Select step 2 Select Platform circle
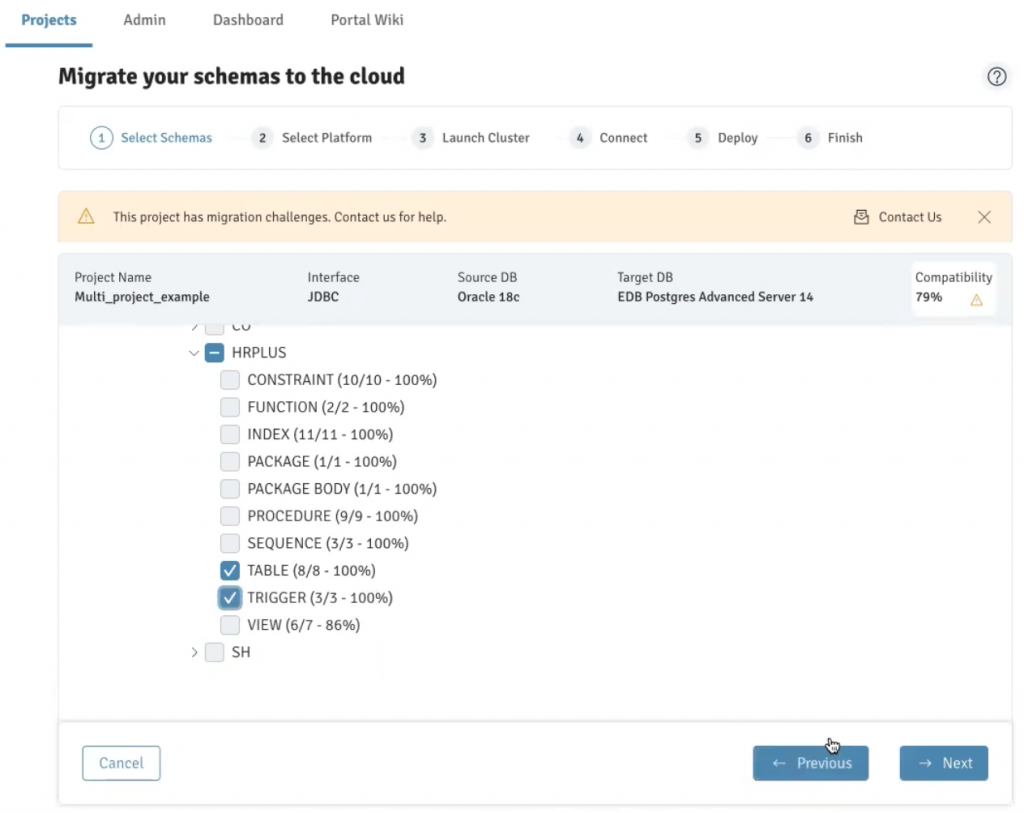Image resolution: width=1024 pixels, height=813 pixels. tap(262, 138)
